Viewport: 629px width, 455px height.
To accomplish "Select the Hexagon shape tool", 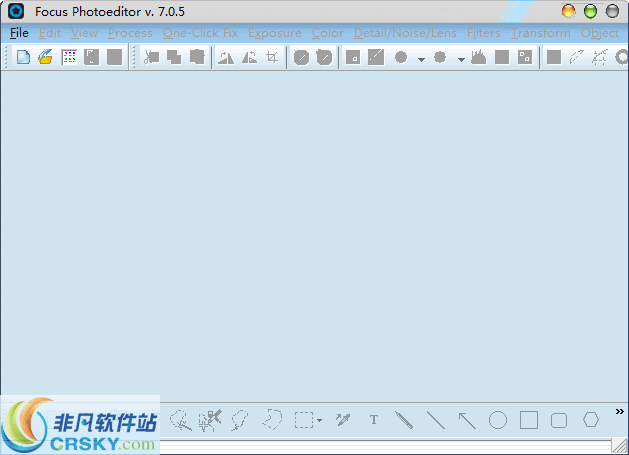I will coord(591,420).
